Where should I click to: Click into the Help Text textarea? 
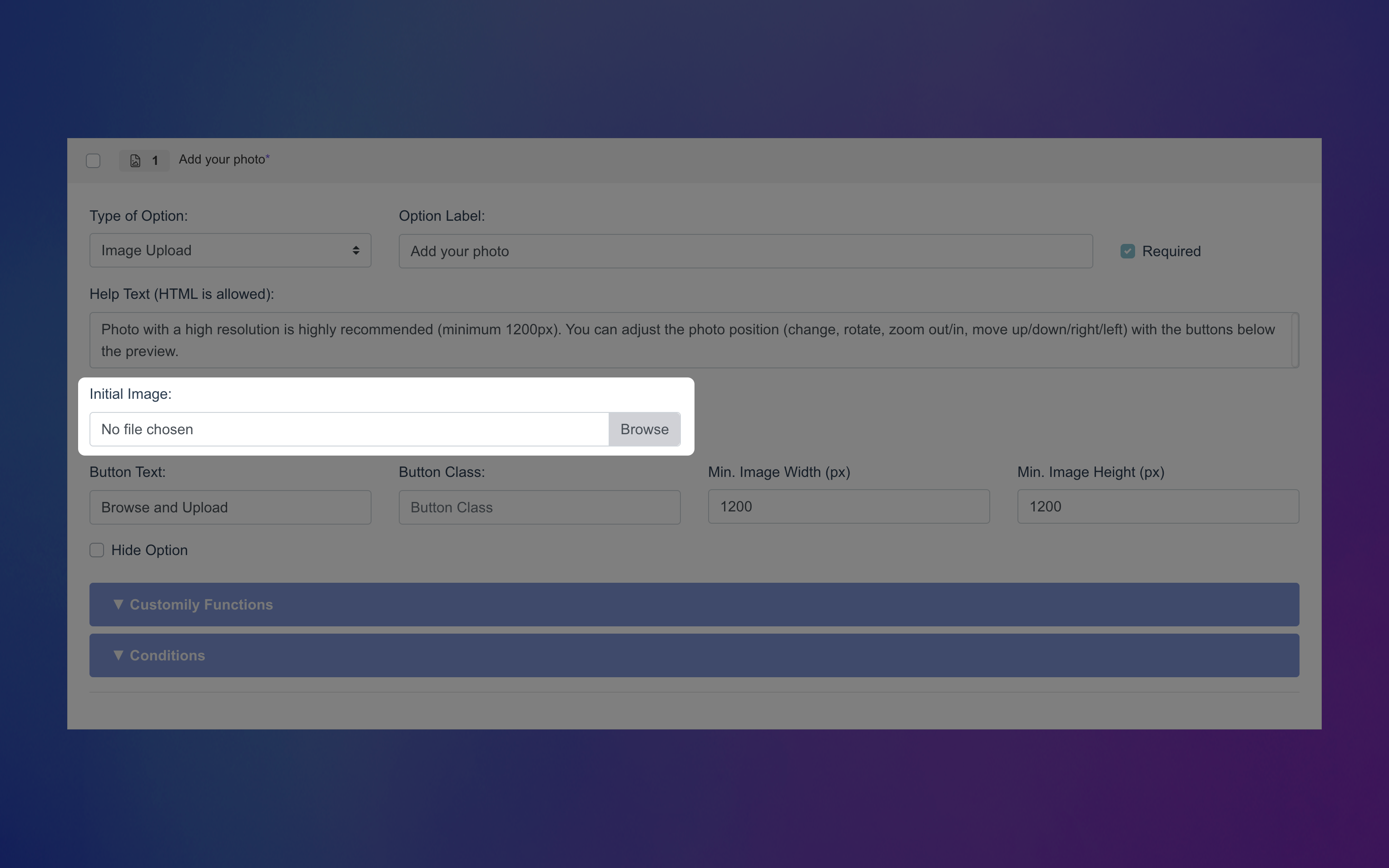[689, 340]
